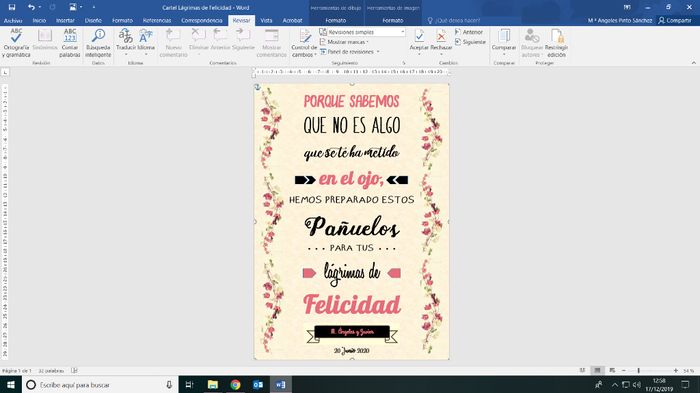
Task: Click the Idioma language icon
Action: [146, 36]
